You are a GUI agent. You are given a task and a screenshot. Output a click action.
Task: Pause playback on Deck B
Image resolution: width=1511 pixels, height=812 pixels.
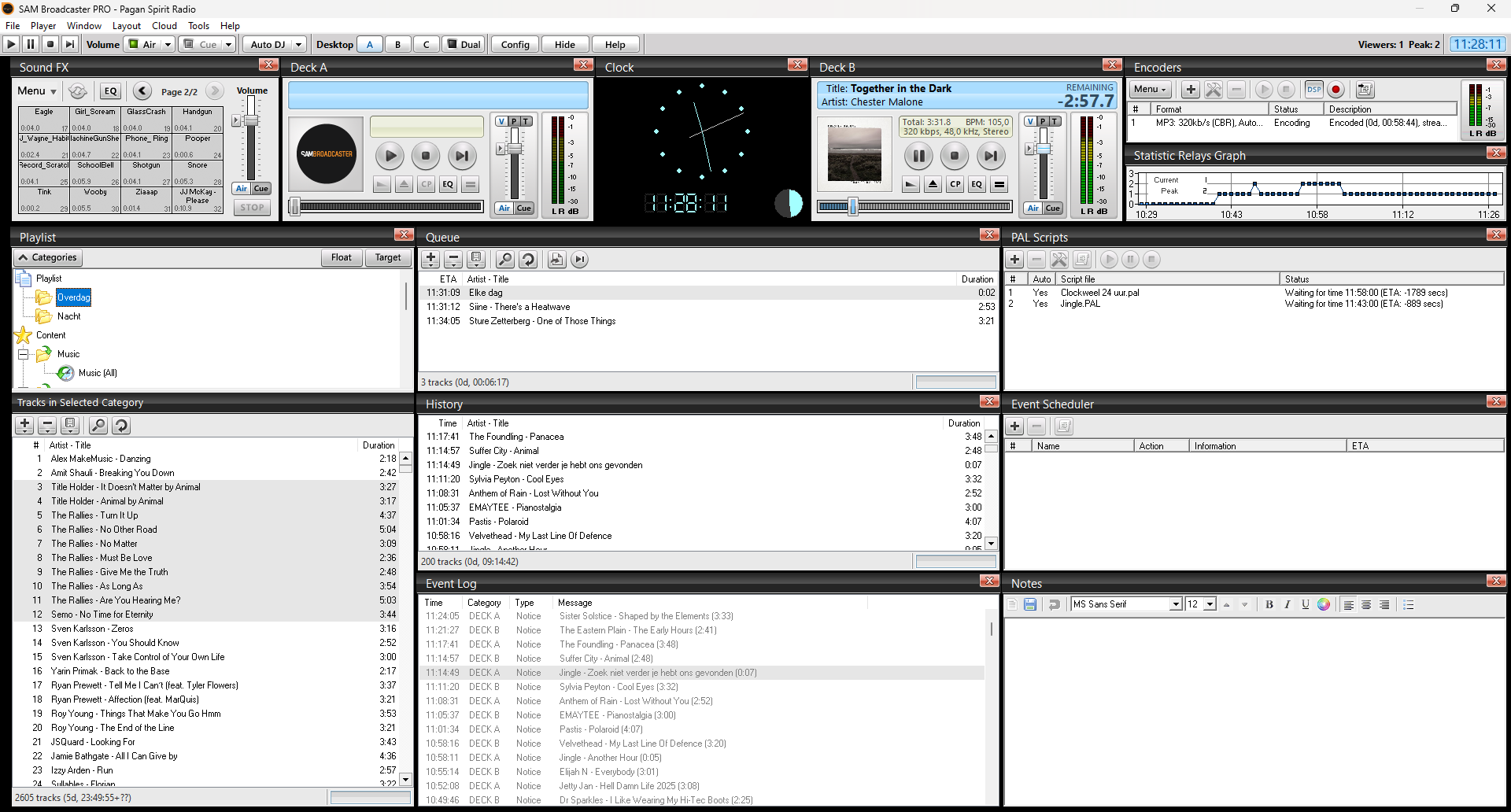[918, 156]
